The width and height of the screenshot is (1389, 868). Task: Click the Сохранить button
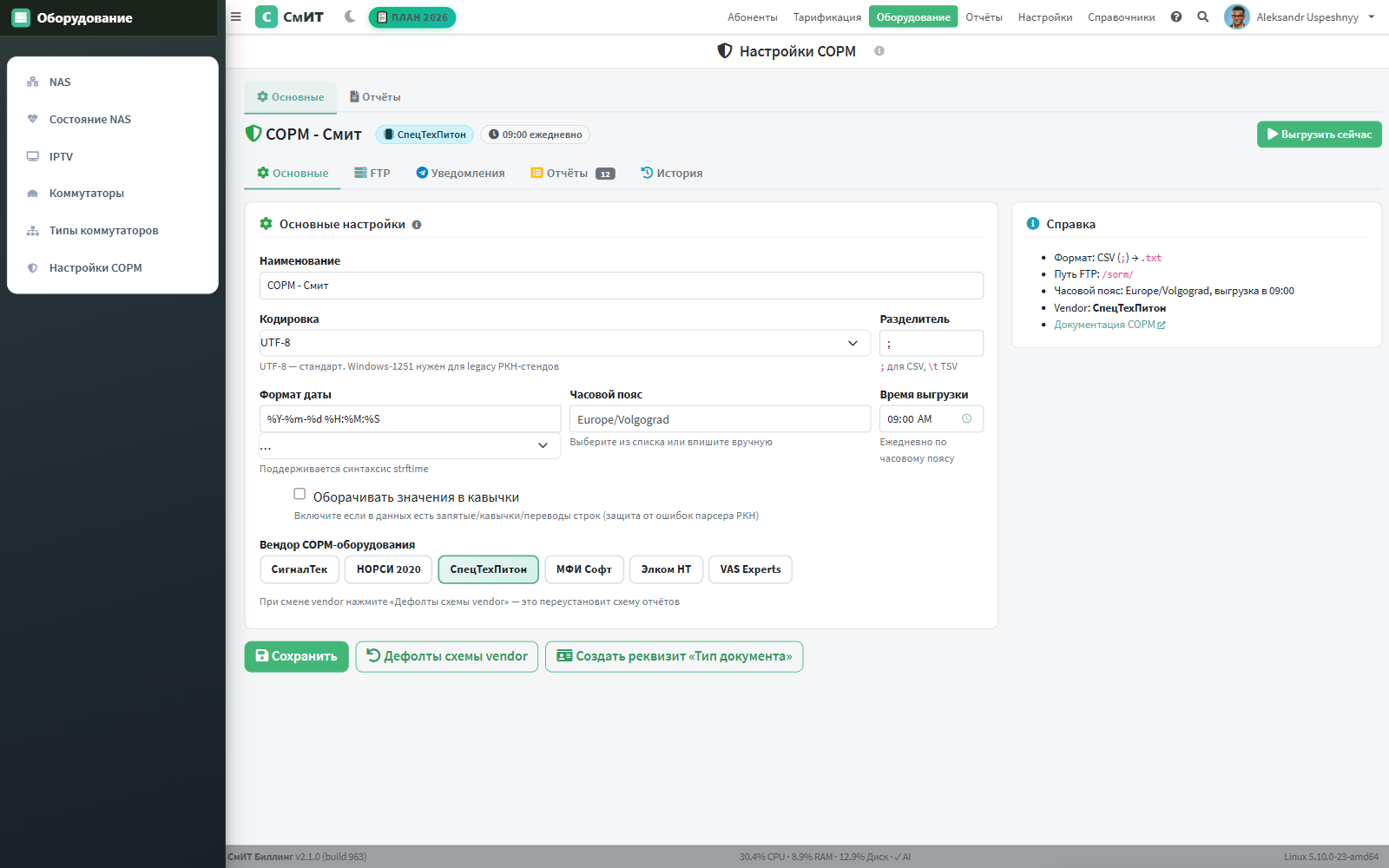point(297,656)
